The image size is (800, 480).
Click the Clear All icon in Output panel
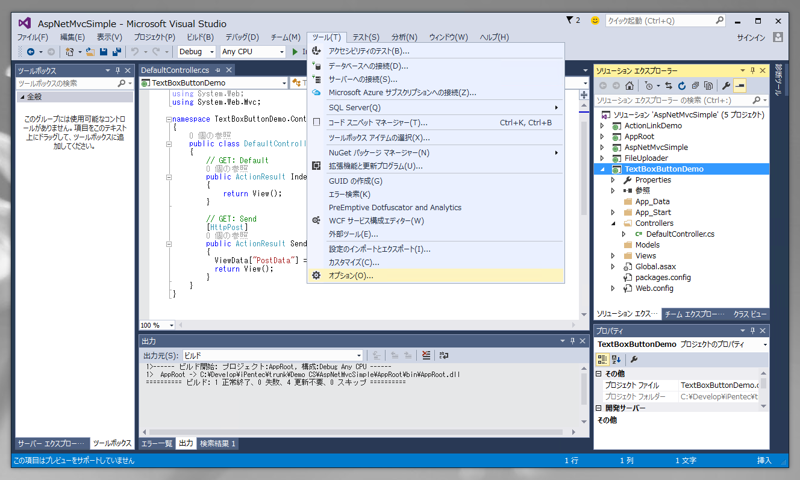(x=426, y=355)
